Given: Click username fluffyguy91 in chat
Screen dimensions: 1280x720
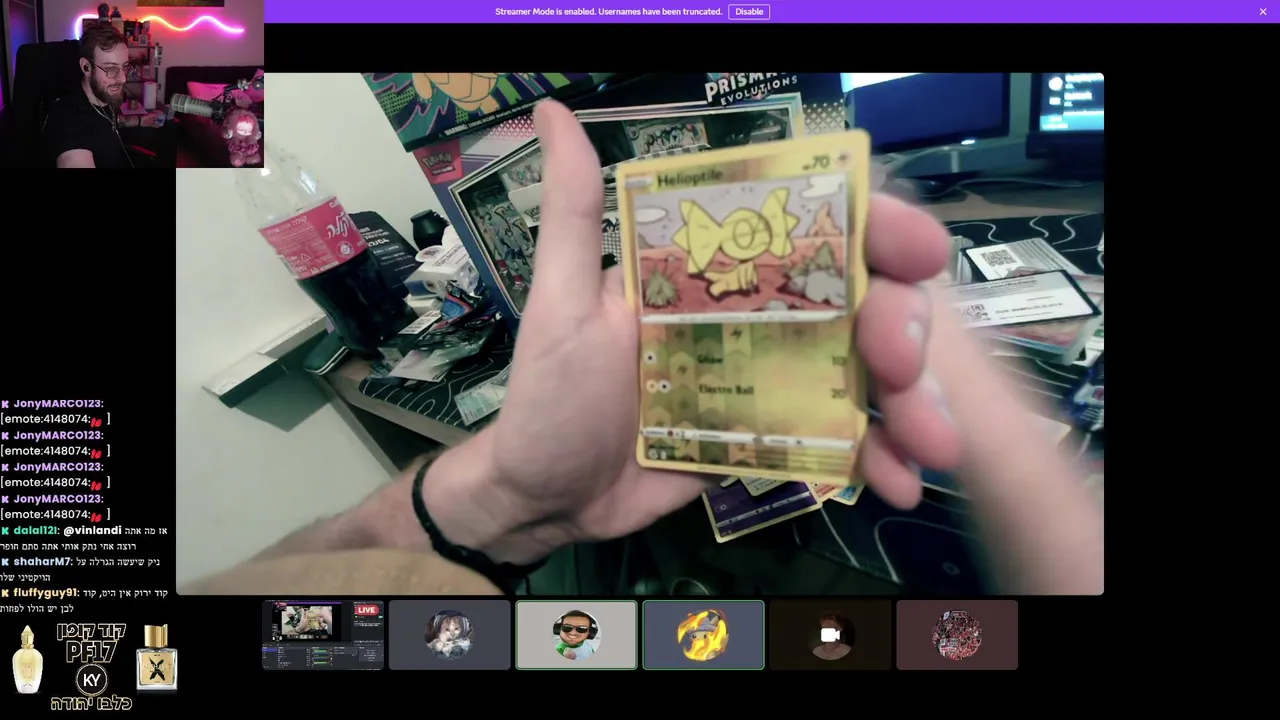Looking at the screenshot, I should tap(45, 593).
